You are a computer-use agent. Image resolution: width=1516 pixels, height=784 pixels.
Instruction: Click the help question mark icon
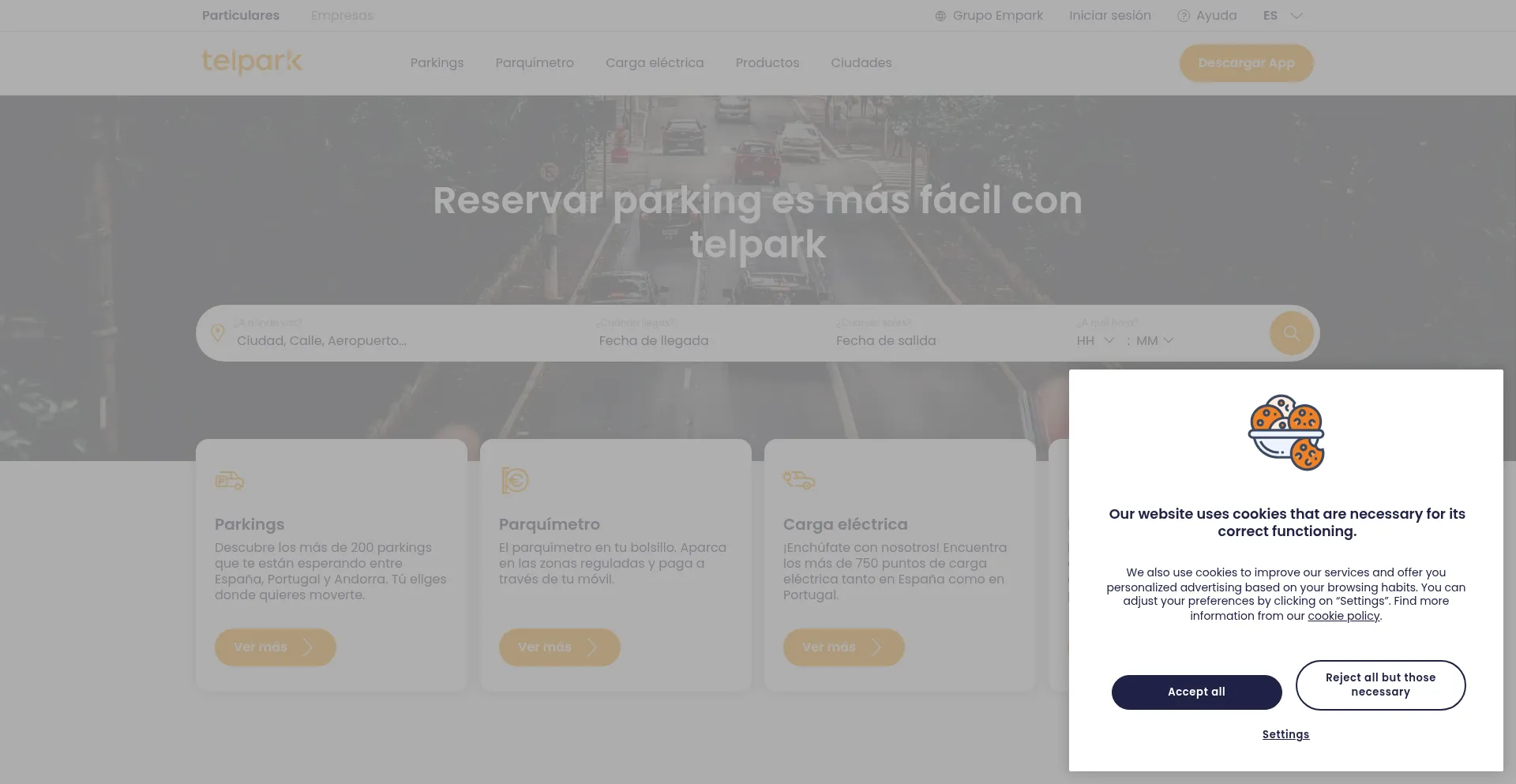(1183, 16)
